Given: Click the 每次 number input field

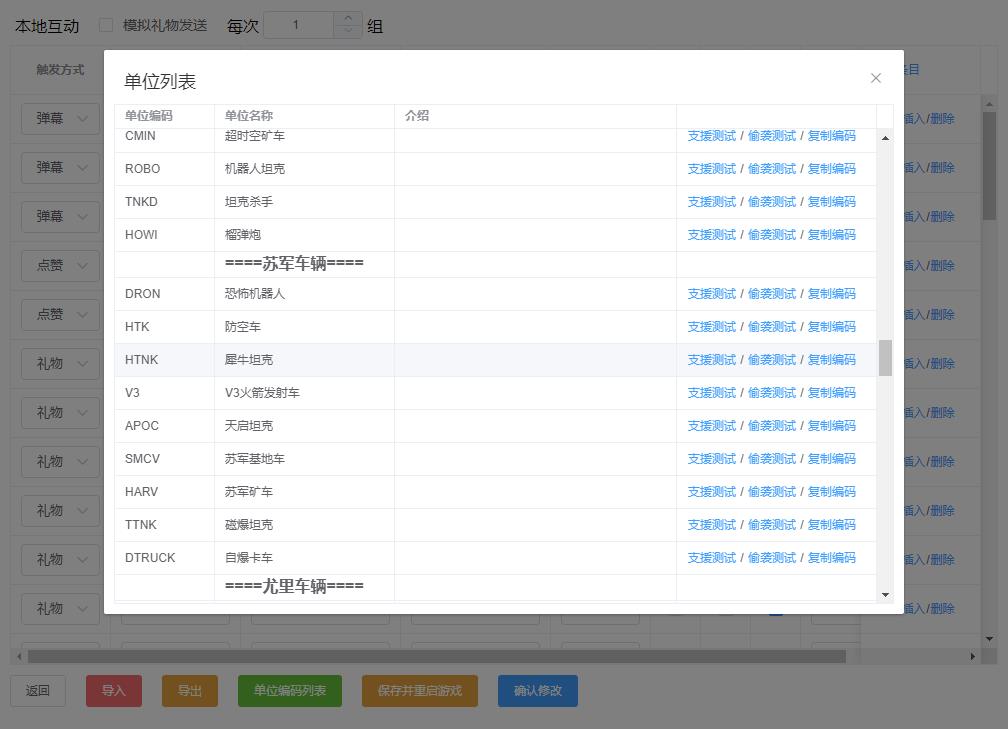Looking at the screenshot, I should 296,25.
